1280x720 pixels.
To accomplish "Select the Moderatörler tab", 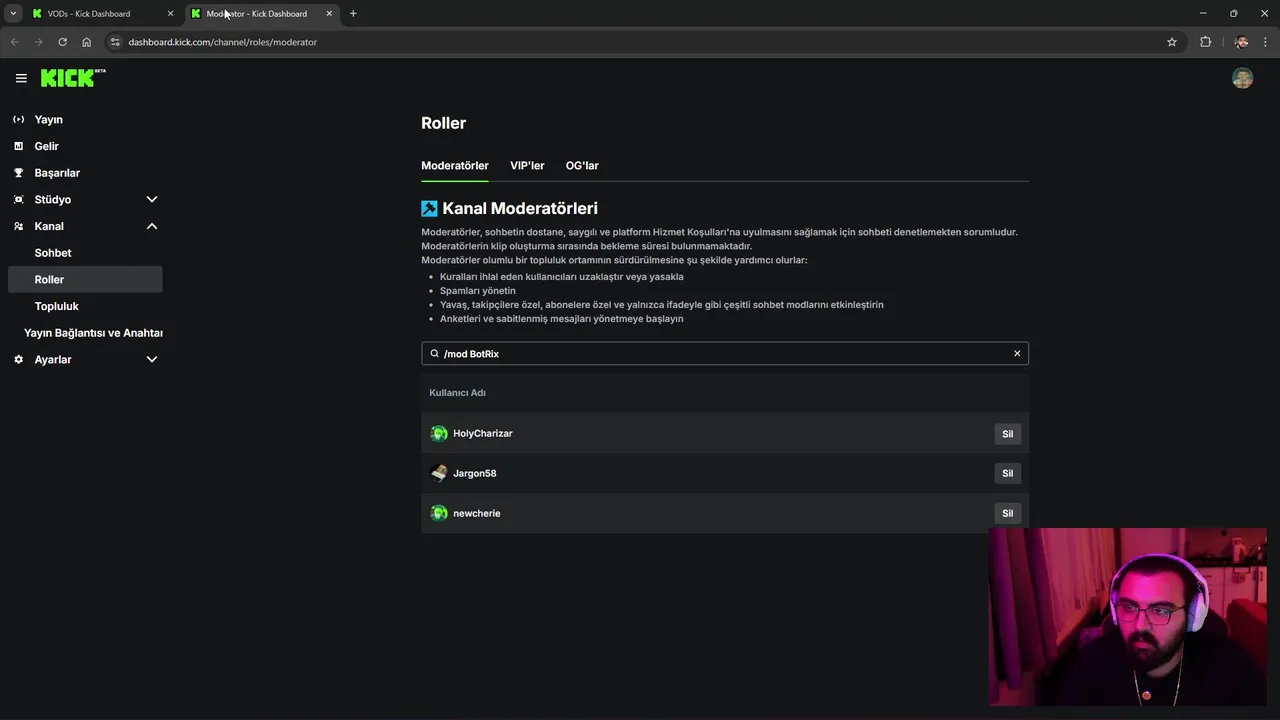I will [455, 165].
